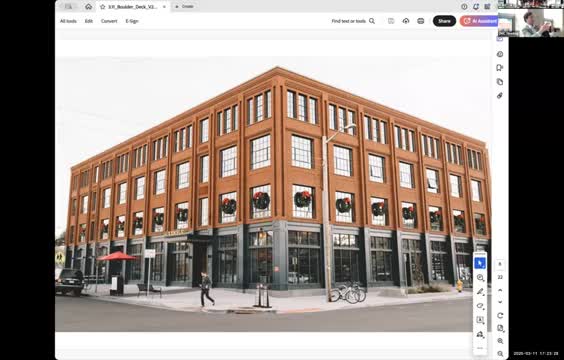The width and height of the screenshot is (564, 360).
Task: Click the Share button
Action: click(x=444, y=21)
